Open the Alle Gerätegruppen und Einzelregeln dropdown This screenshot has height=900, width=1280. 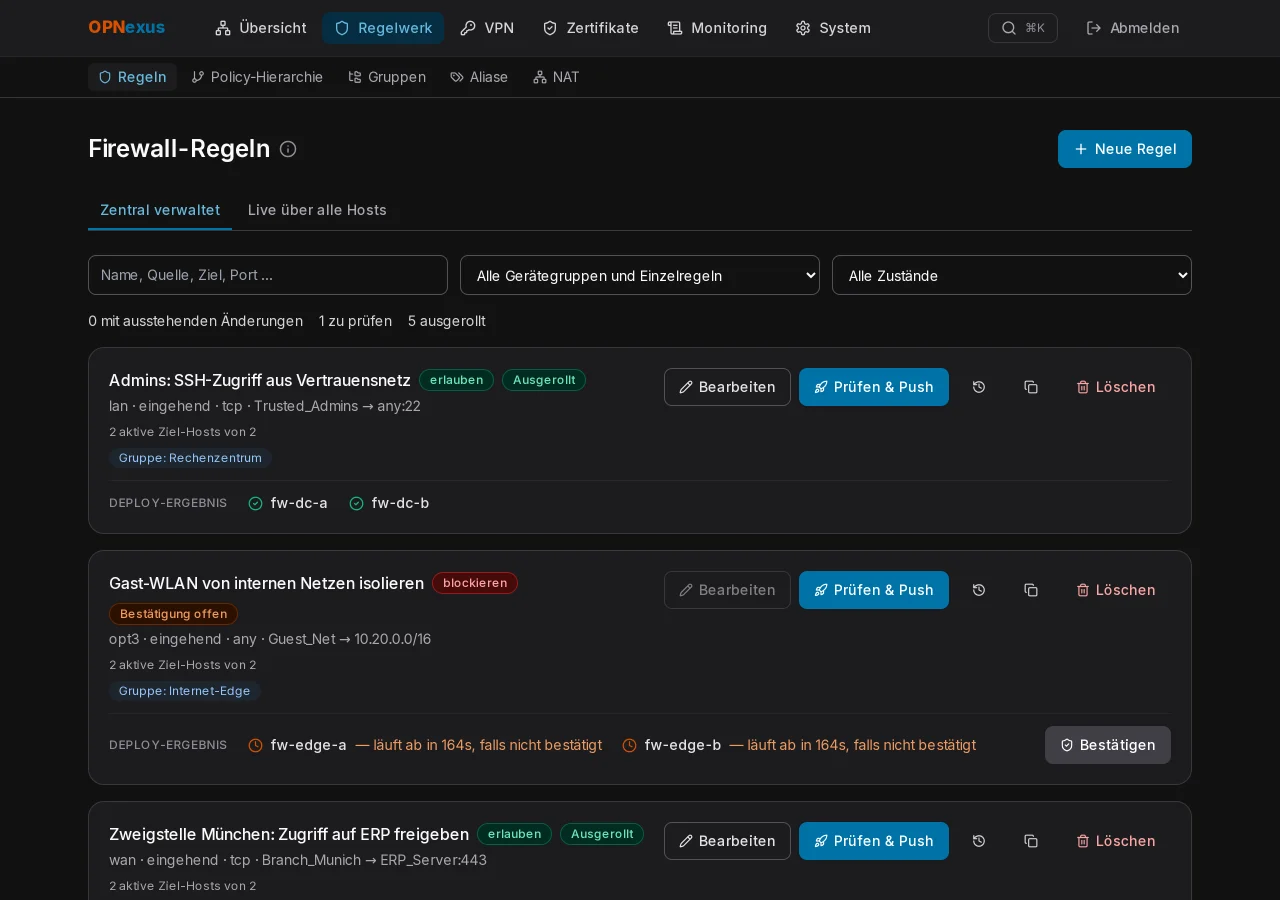[x=640, y=275]
